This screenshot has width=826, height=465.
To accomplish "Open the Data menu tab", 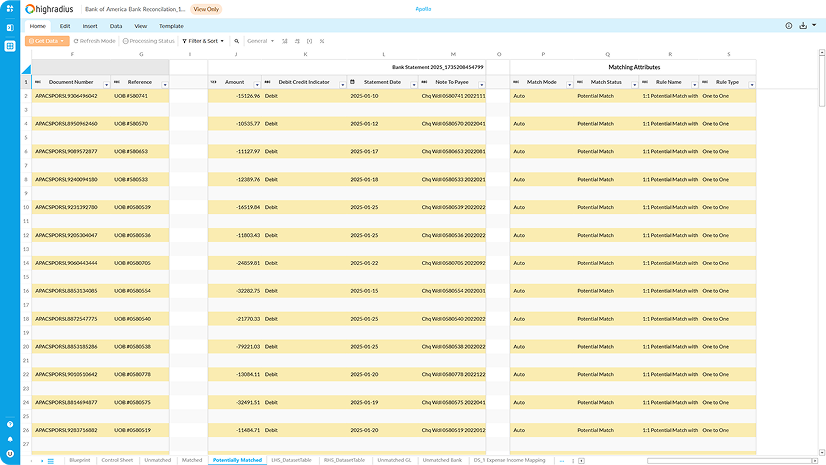I will tap(116, 26).
